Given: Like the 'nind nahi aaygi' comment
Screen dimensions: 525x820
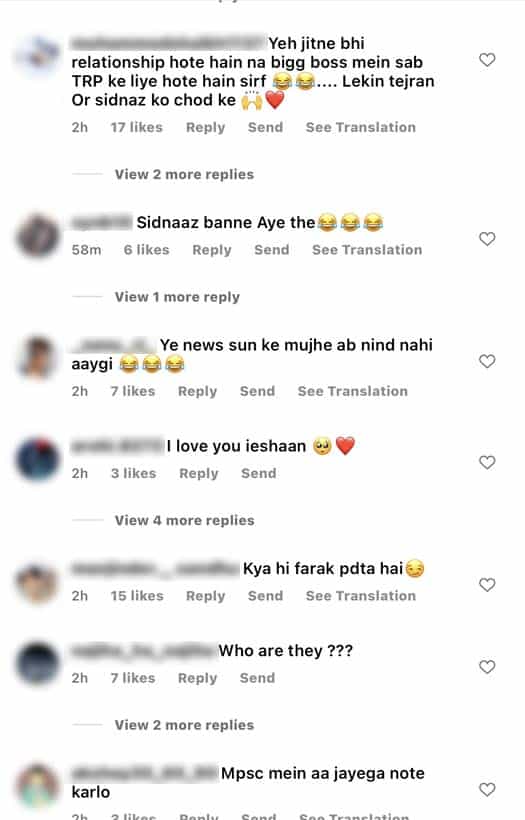Looking at the screenshot, I should click(487, 361).
